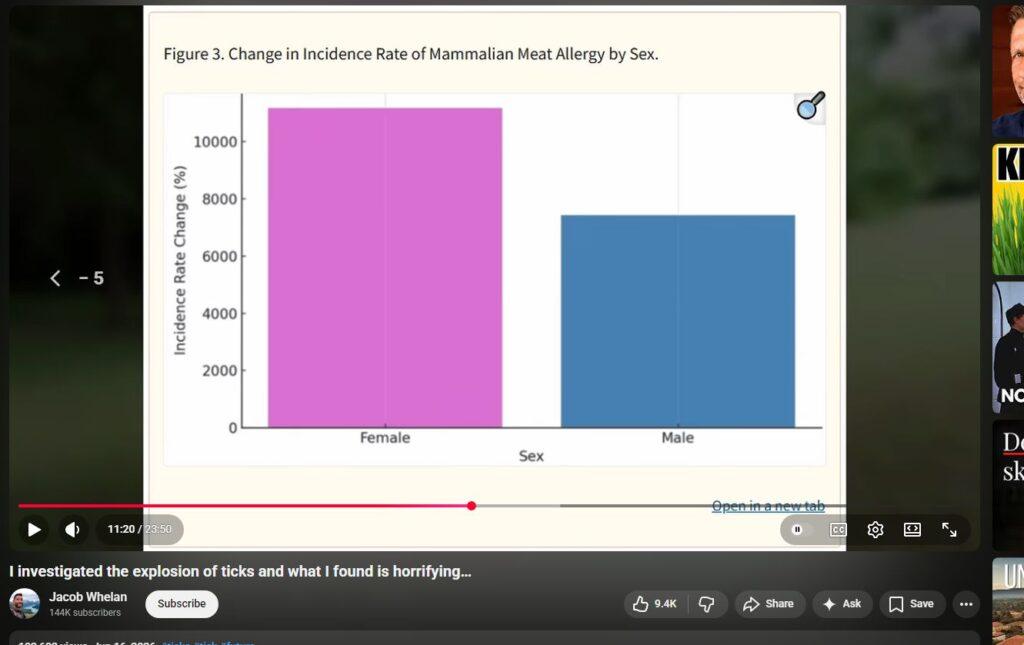Click the rewind chevron beside minus 5
The image size is (1024, 645).
56,278
